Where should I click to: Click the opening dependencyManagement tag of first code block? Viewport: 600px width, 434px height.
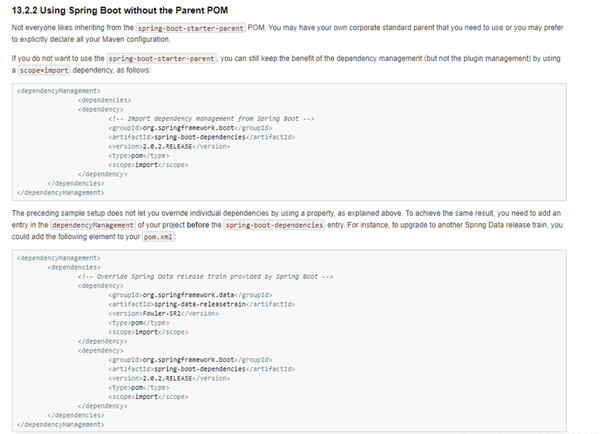tap(59, 91)
